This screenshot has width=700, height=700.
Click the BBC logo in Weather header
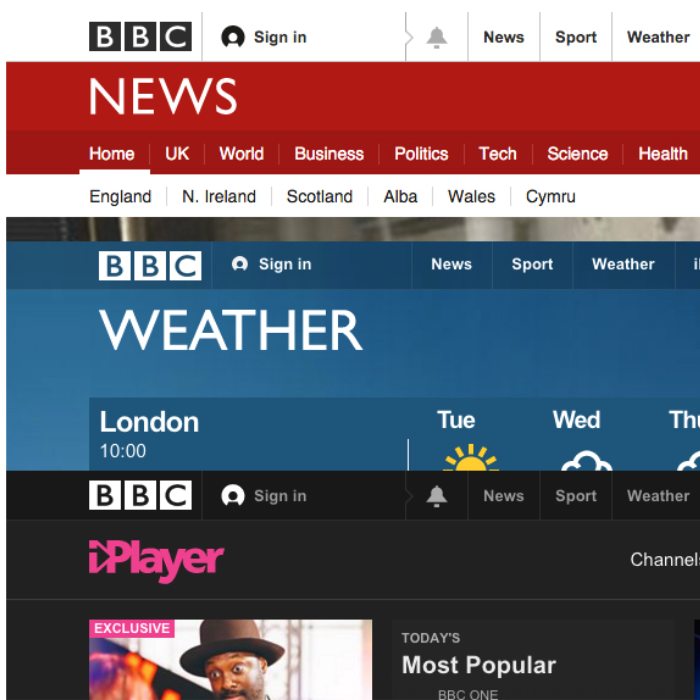point(149,265)
